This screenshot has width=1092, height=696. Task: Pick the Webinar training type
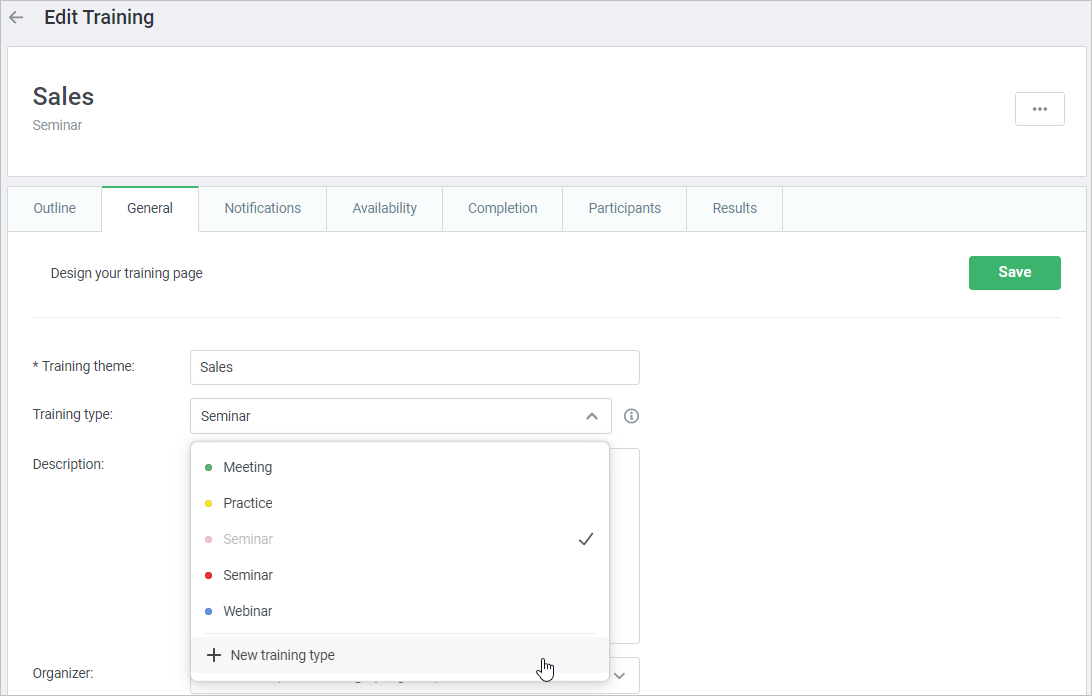click(x=247, y=611)
